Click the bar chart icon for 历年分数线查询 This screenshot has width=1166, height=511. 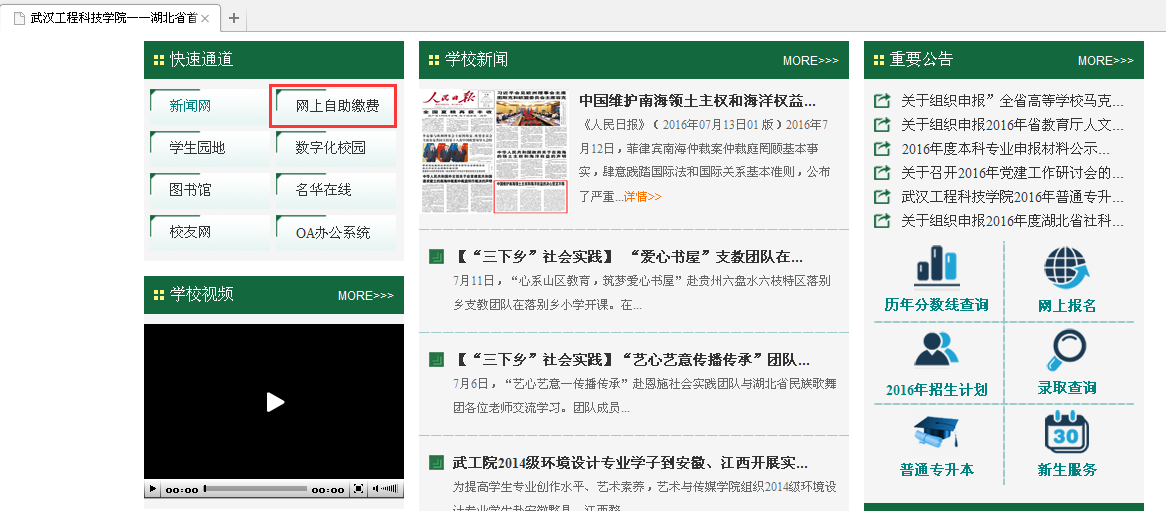point(936,267)
